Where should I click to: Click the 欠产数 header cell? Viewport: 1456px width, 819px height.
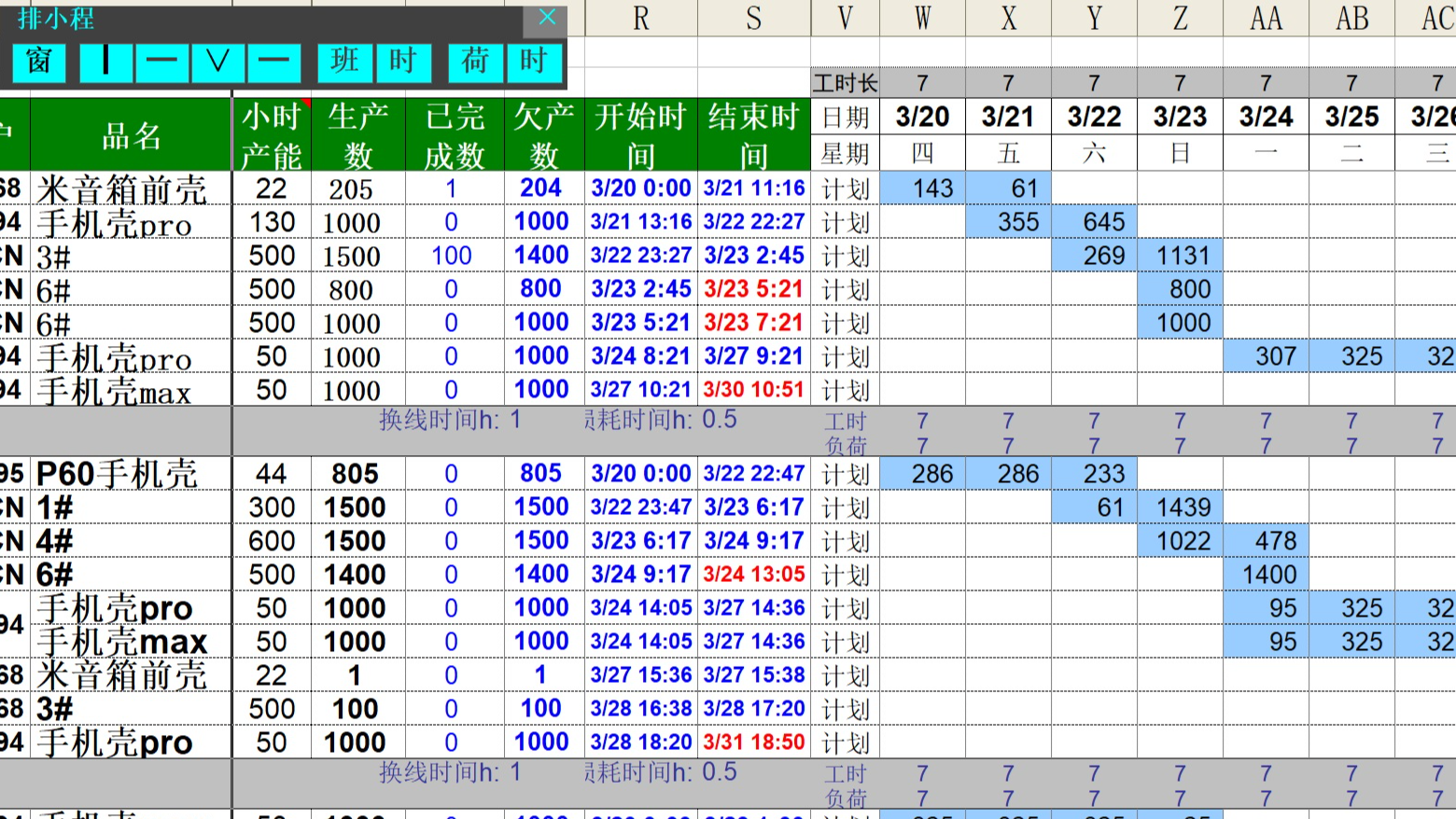(x=544, y=135)
